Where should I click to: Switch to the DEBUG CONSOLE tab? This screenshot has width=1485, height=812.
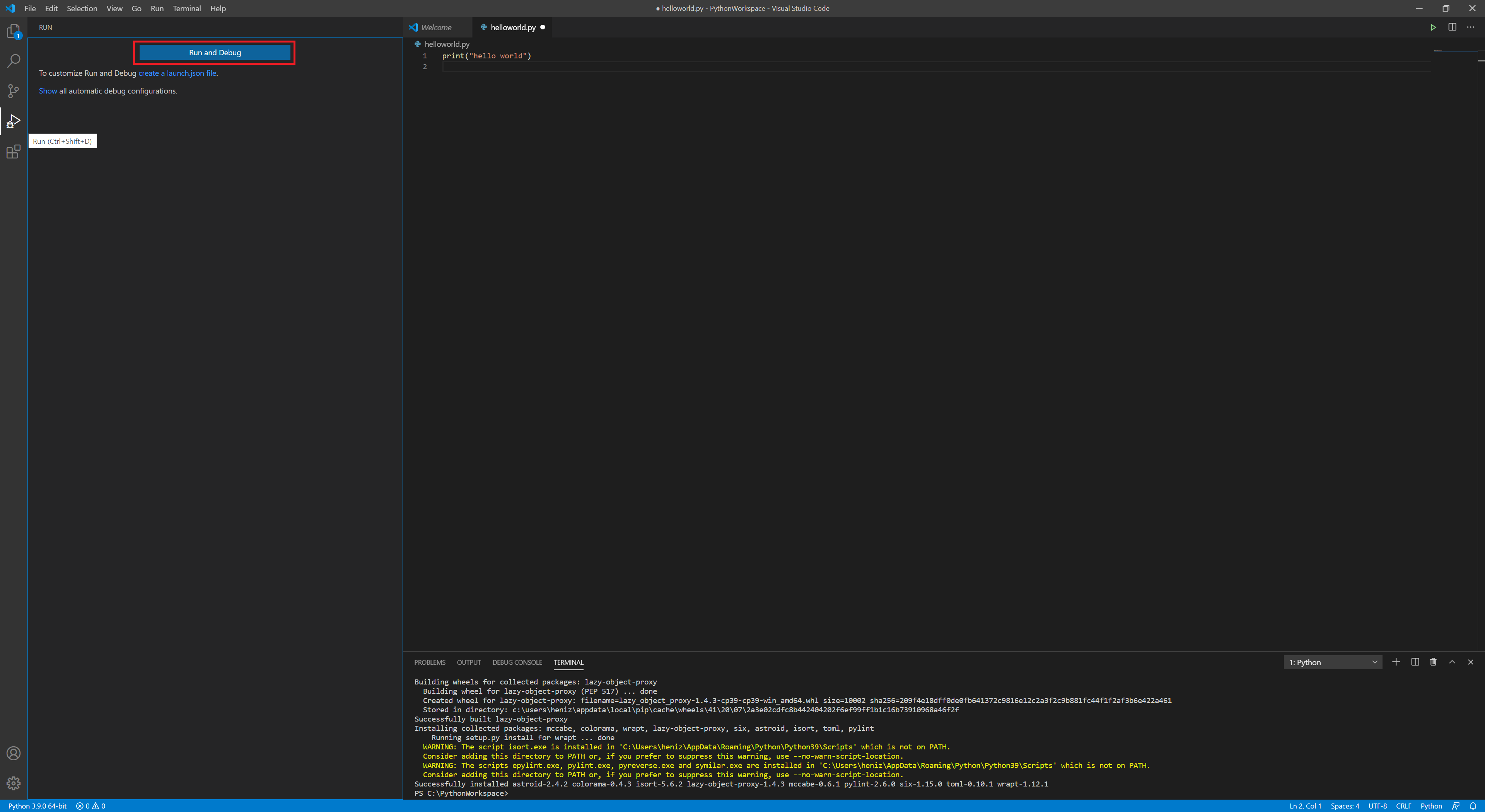(x=517, y=662)
